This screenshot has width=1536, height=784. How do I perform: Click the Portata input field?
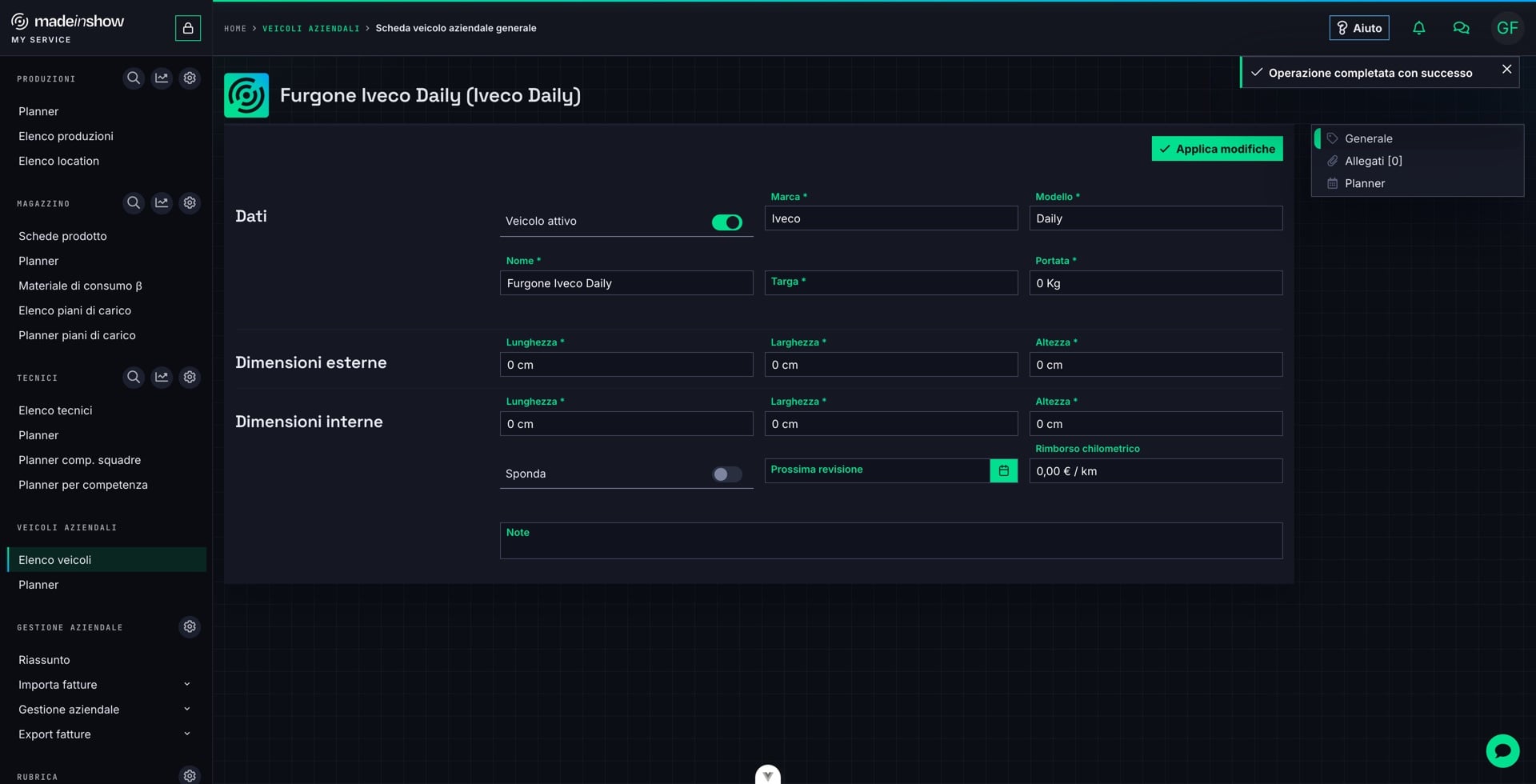tap(1155, 283)
